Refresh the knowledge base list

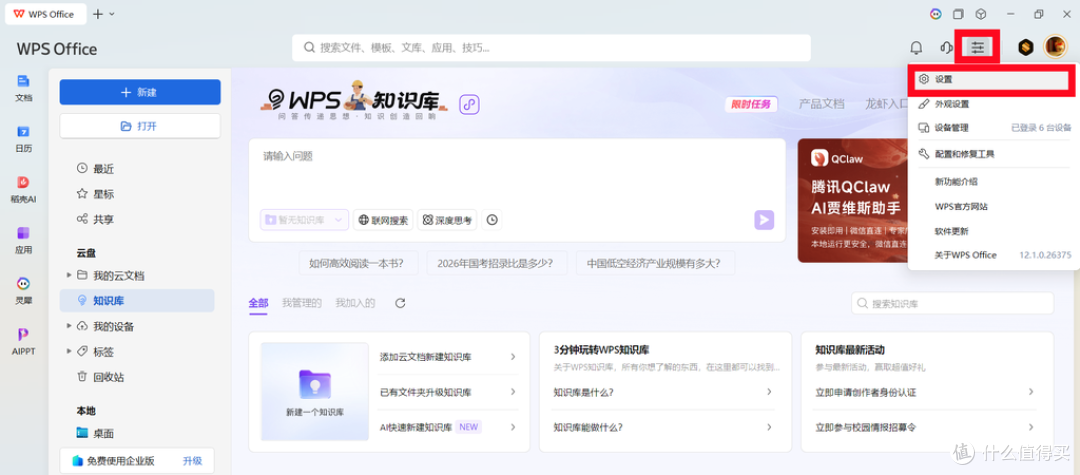click(x=400, y=303)
